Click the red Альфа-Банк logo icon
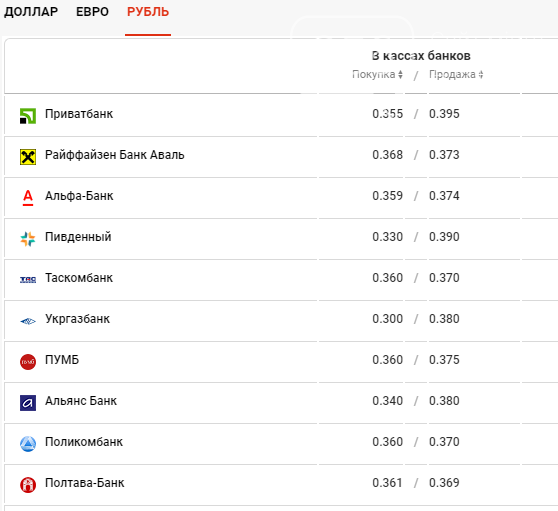Screen dimensions: 558x511 tap(28, 198)
